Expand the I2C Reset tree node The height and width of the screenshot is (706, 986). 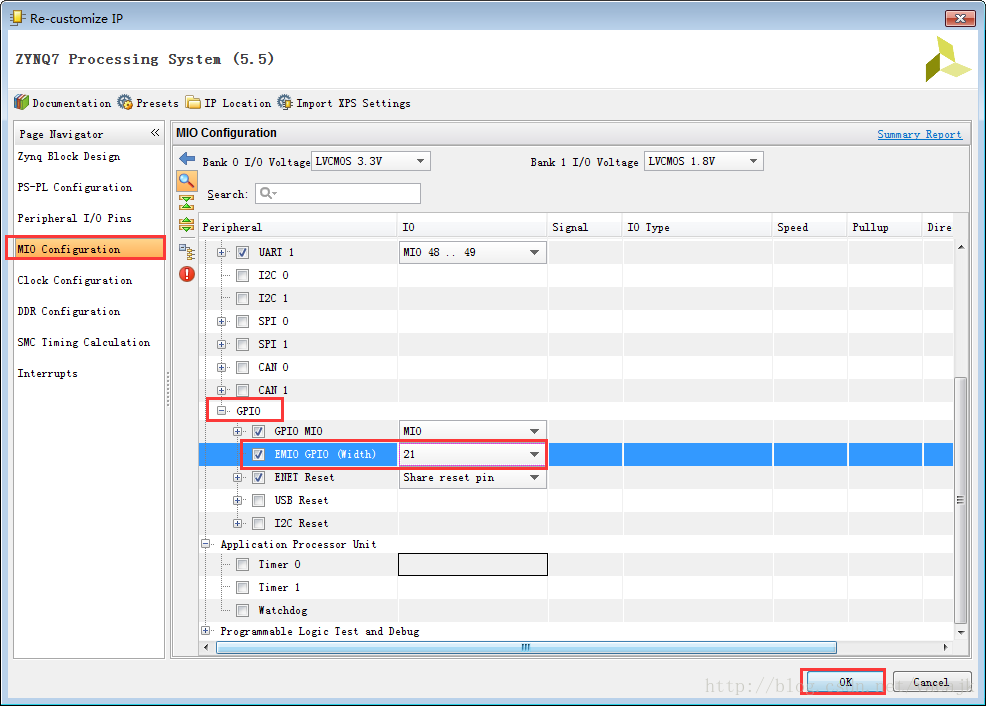[237, 524]
